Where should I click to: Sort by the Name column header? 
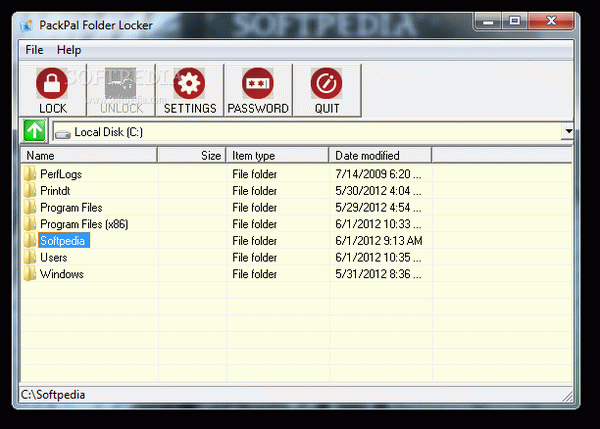pyautogui.click(x=89, y=155)
